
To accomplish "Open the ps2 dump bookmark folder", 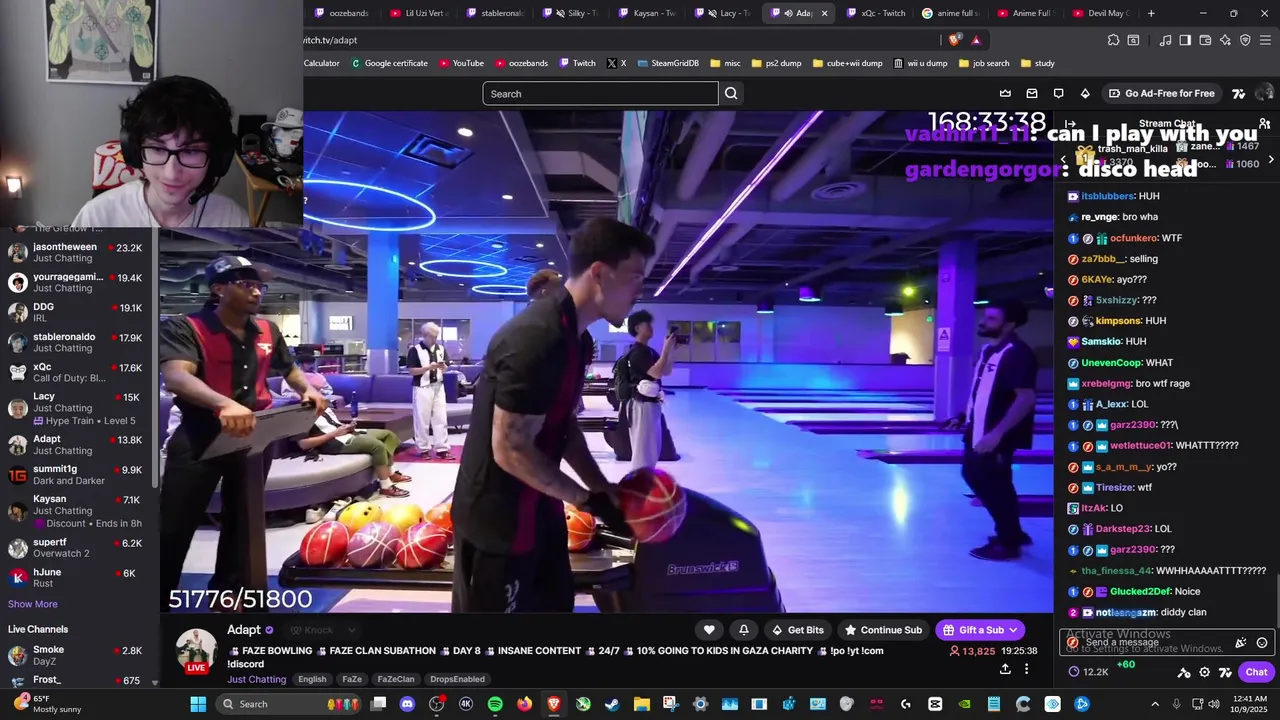I will pyautogui.click(x=775, y=63).
